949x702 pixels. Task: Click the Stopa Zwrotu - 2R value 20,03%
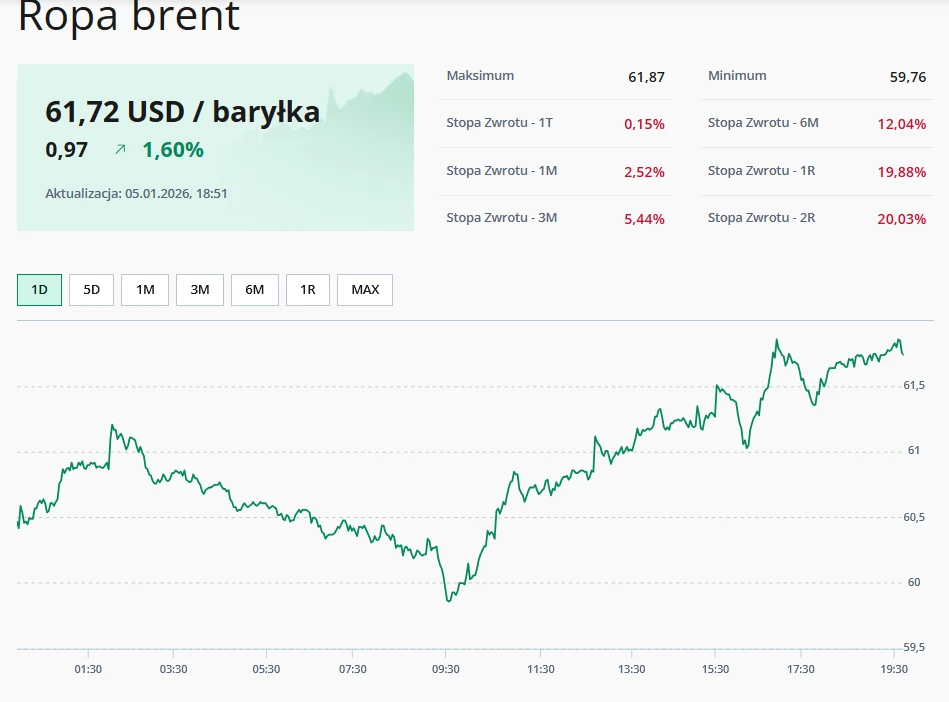(903, 217)
